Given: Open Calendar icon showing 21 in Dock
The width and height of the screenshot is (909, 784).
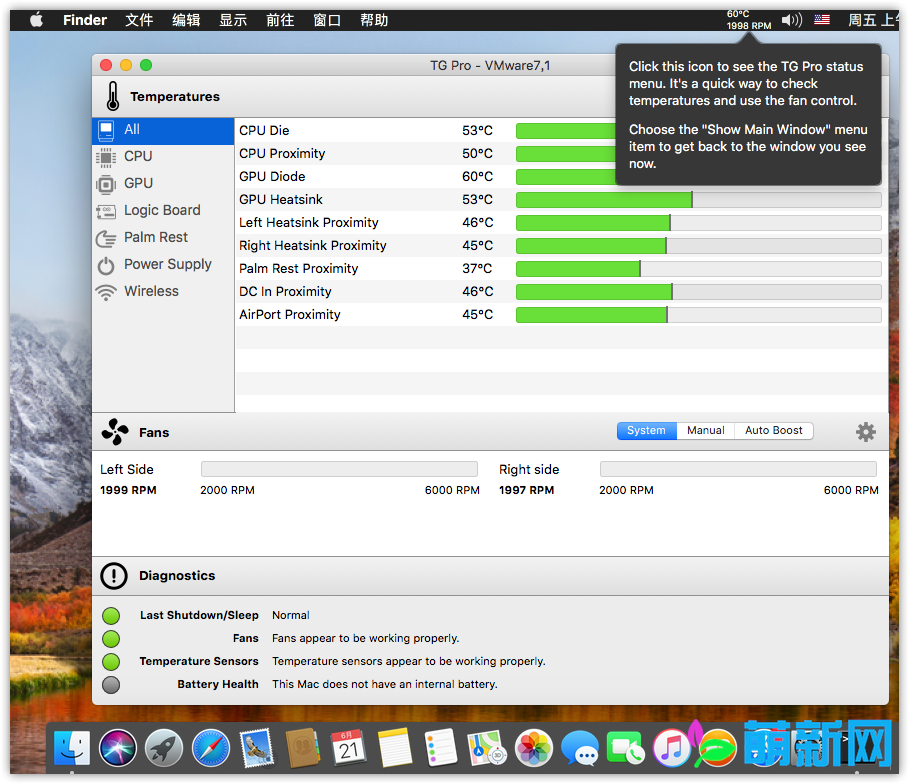Looking at the screenshot, I should (349, 748).
